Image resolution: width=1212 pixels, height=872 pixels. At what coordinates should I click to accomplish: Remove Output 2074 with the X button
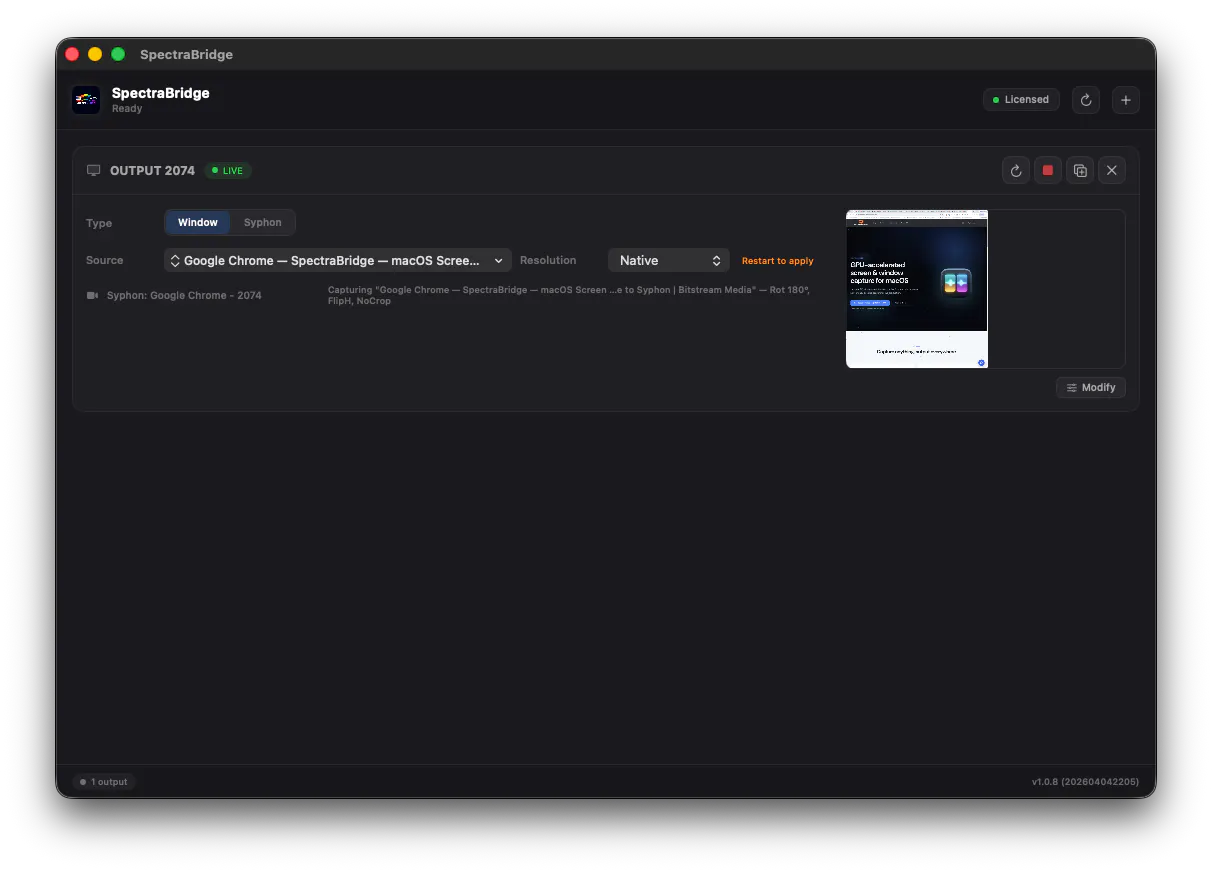click(1112, 171)
